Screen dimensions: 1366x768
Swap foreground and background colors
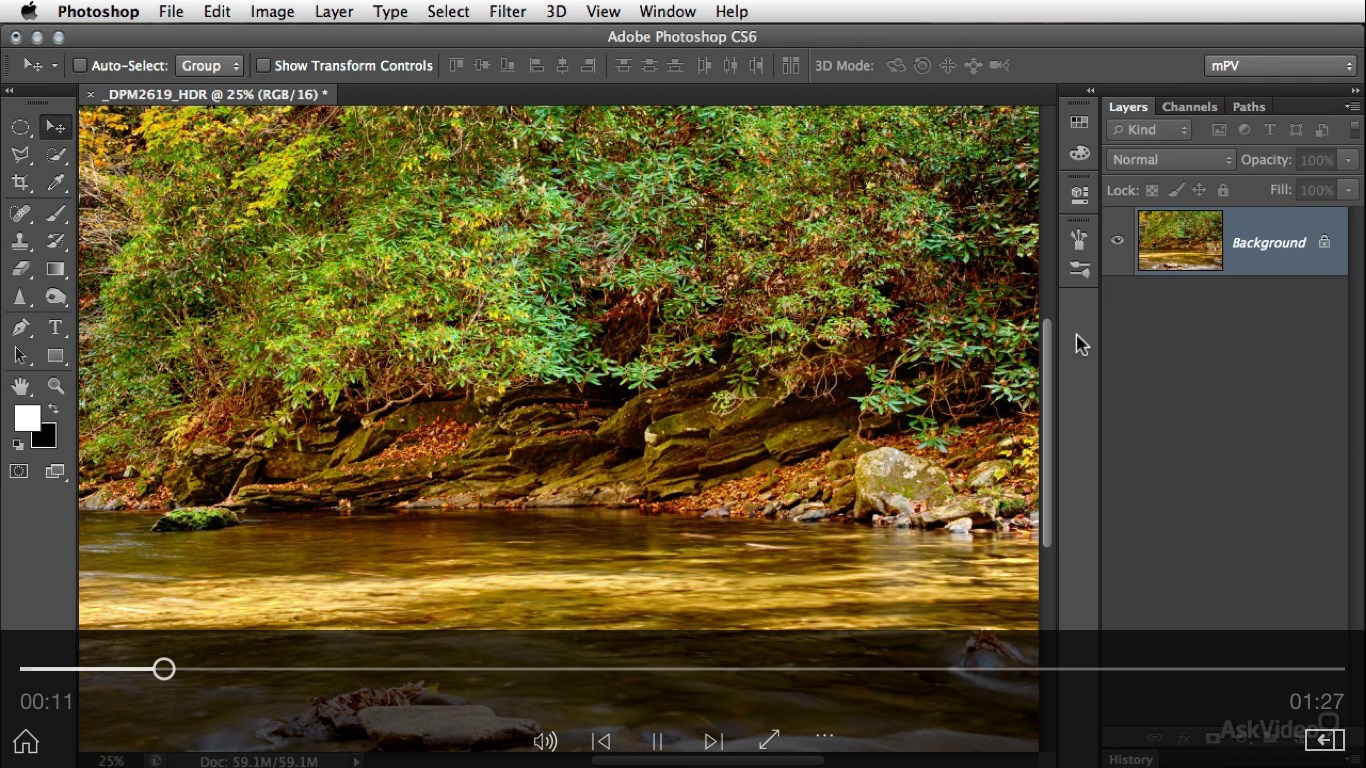[x=53, y=409]
